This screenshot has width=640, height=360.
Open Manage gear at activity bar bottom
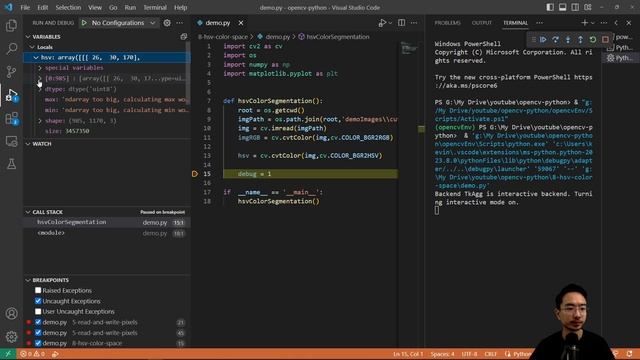pyautogui.click(x=11, y=337)
